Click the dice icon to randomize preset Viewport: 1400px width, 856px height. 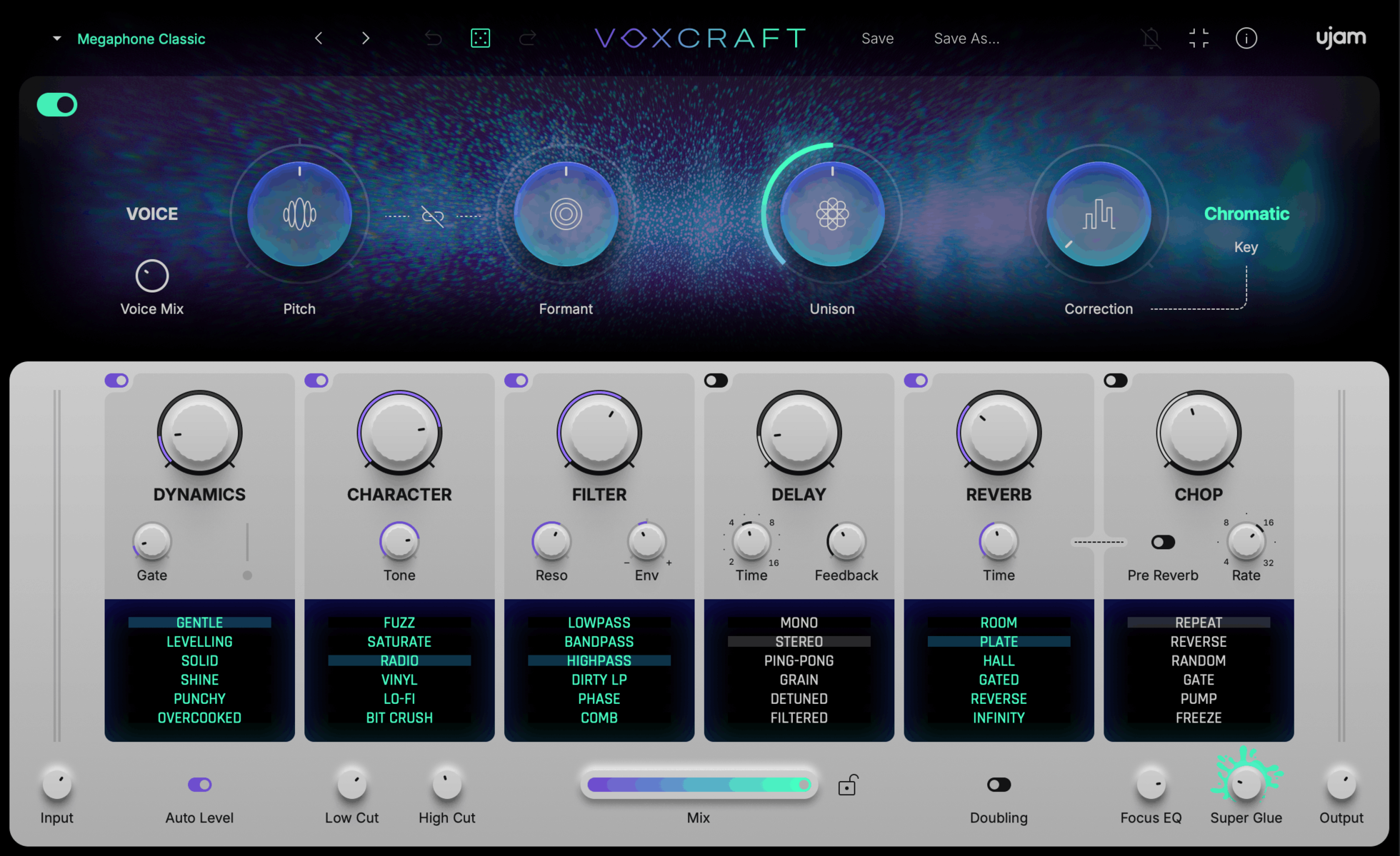(x=480, y=38)
